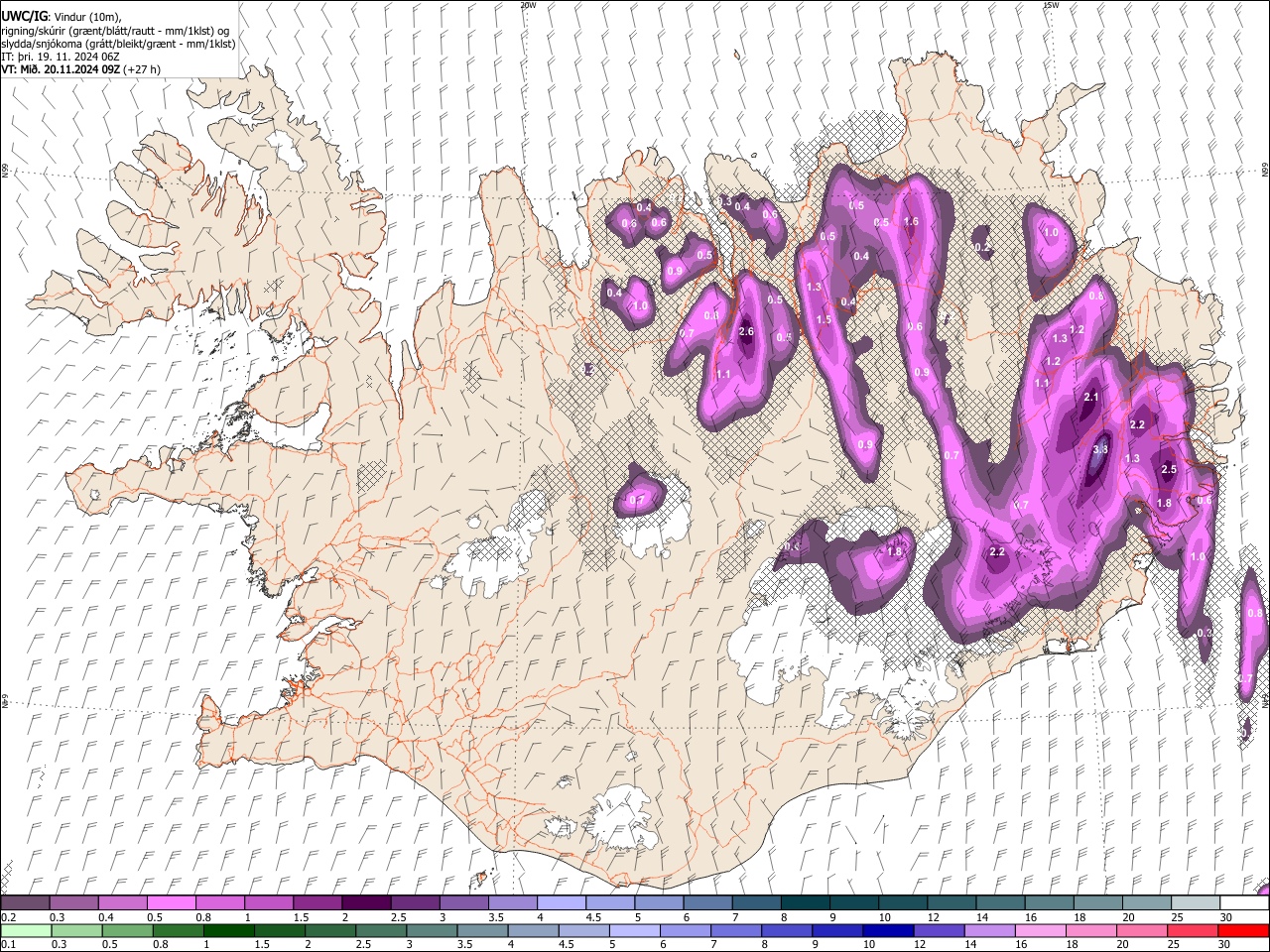Pick the bottom legend swatch between 0.5 and 0.8
The width and height of the screenshot is (1270, 952).
127,930
